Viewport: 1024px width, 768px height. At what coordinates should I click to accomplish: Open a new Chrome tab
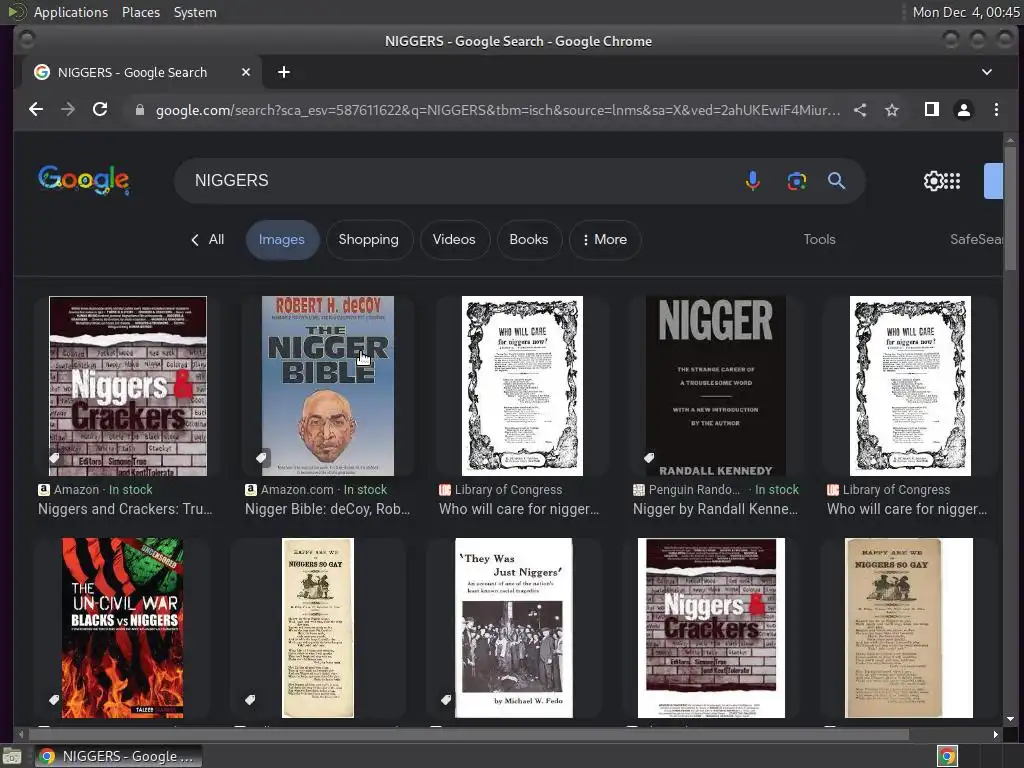click(x=283, y=72)
